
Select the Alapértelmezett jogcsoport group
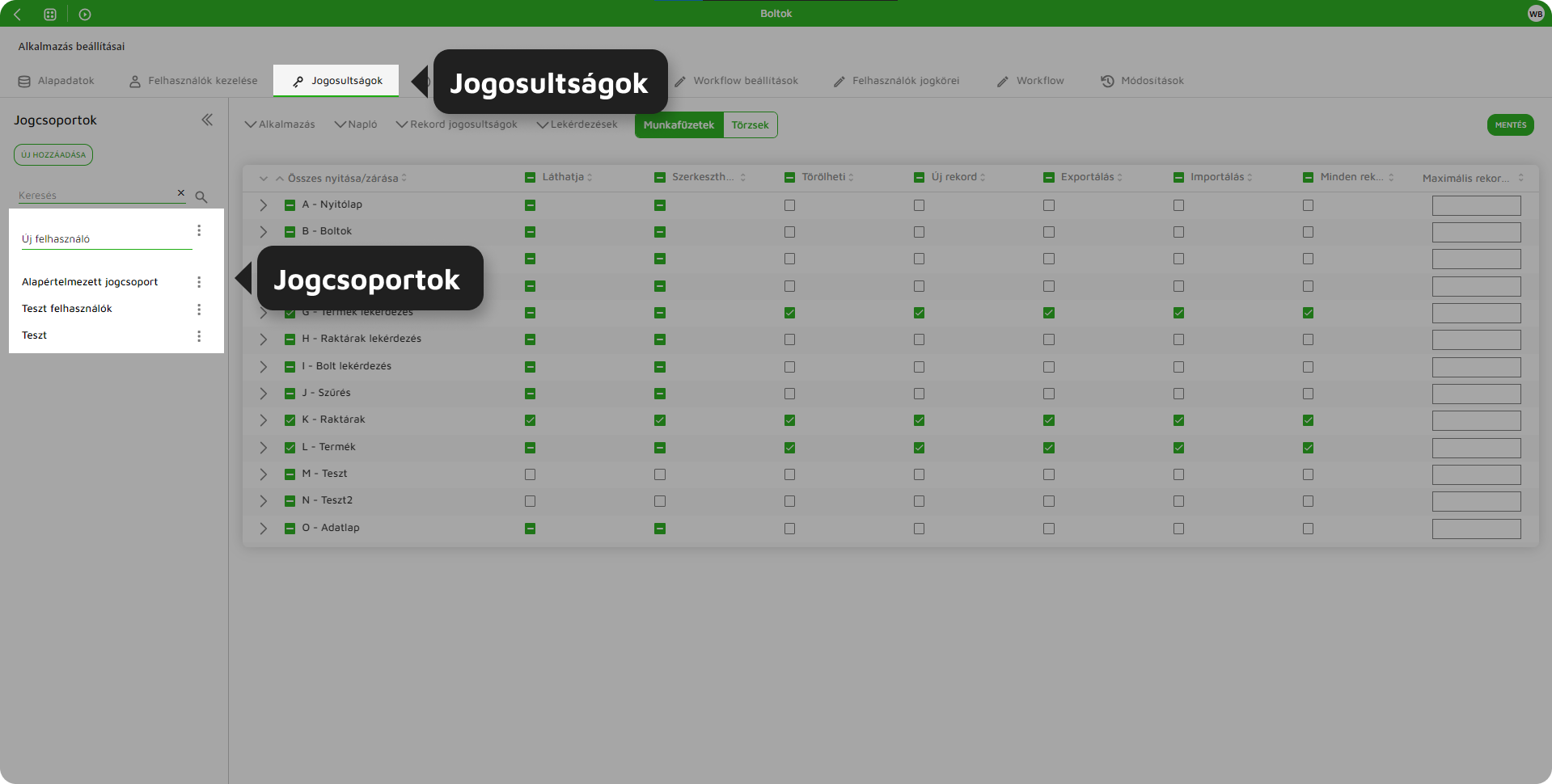[90, 282]
